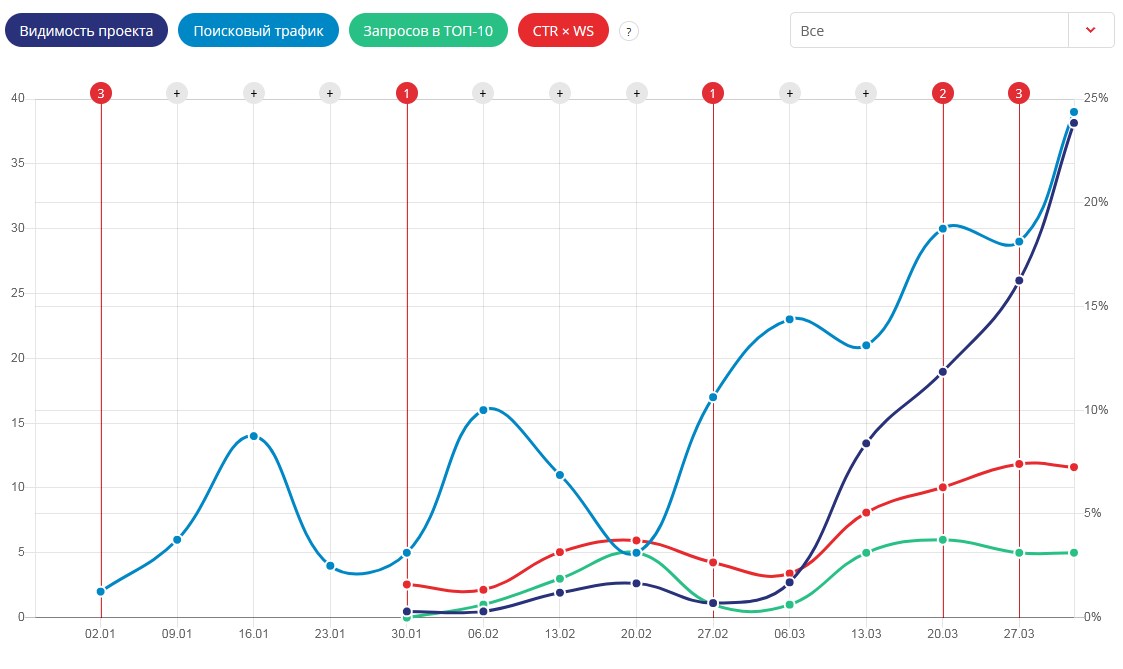The width and height of the screenshot is (1123, 669).
Task: Click x-axis date label 20.02
Action: (636, 634)
